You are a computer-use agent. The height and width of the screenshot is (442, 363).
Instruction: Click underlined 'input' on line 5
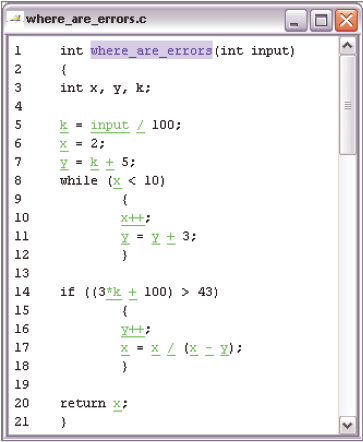(110, 126)
